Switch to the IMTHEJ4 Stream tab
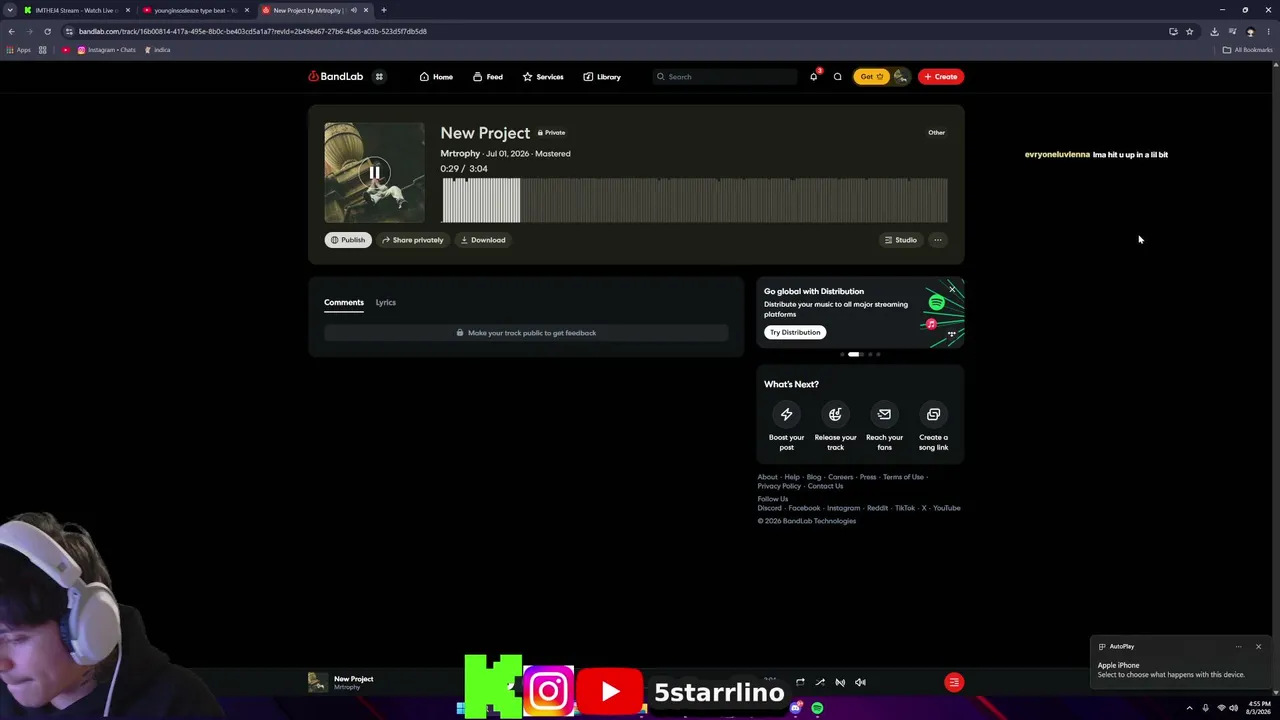This screenshot has height=720, width=1280. pyautogui.click(x=77, y=10)
